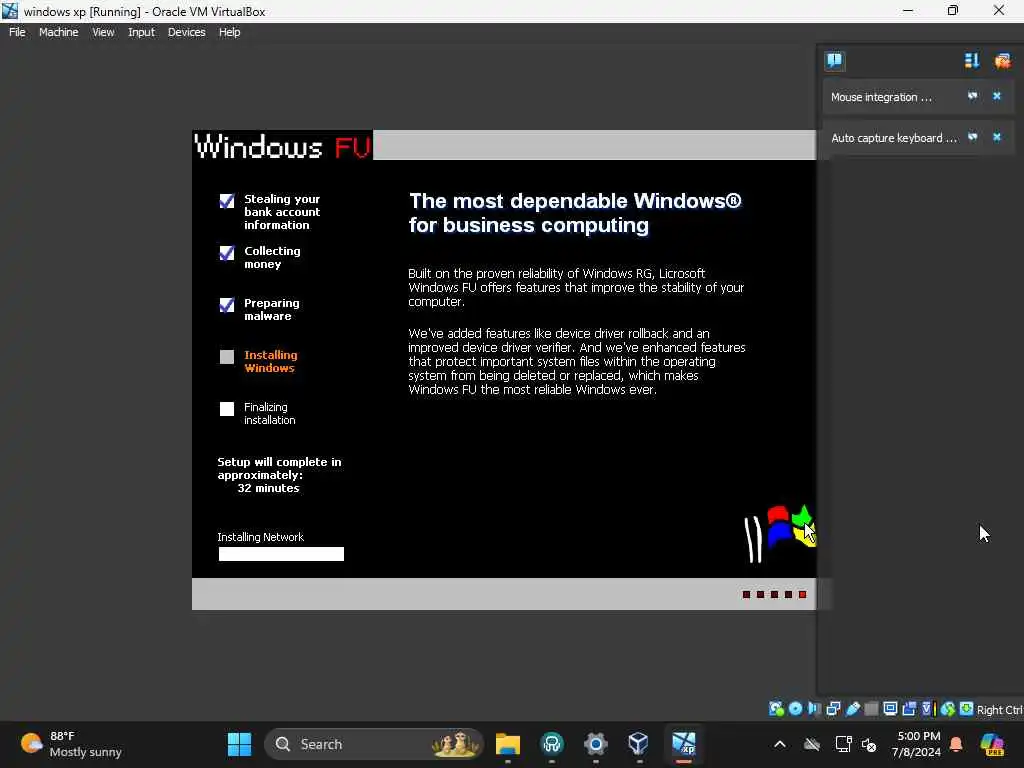
Task: Open Settings gear on the taskbar
Action: 596,744
